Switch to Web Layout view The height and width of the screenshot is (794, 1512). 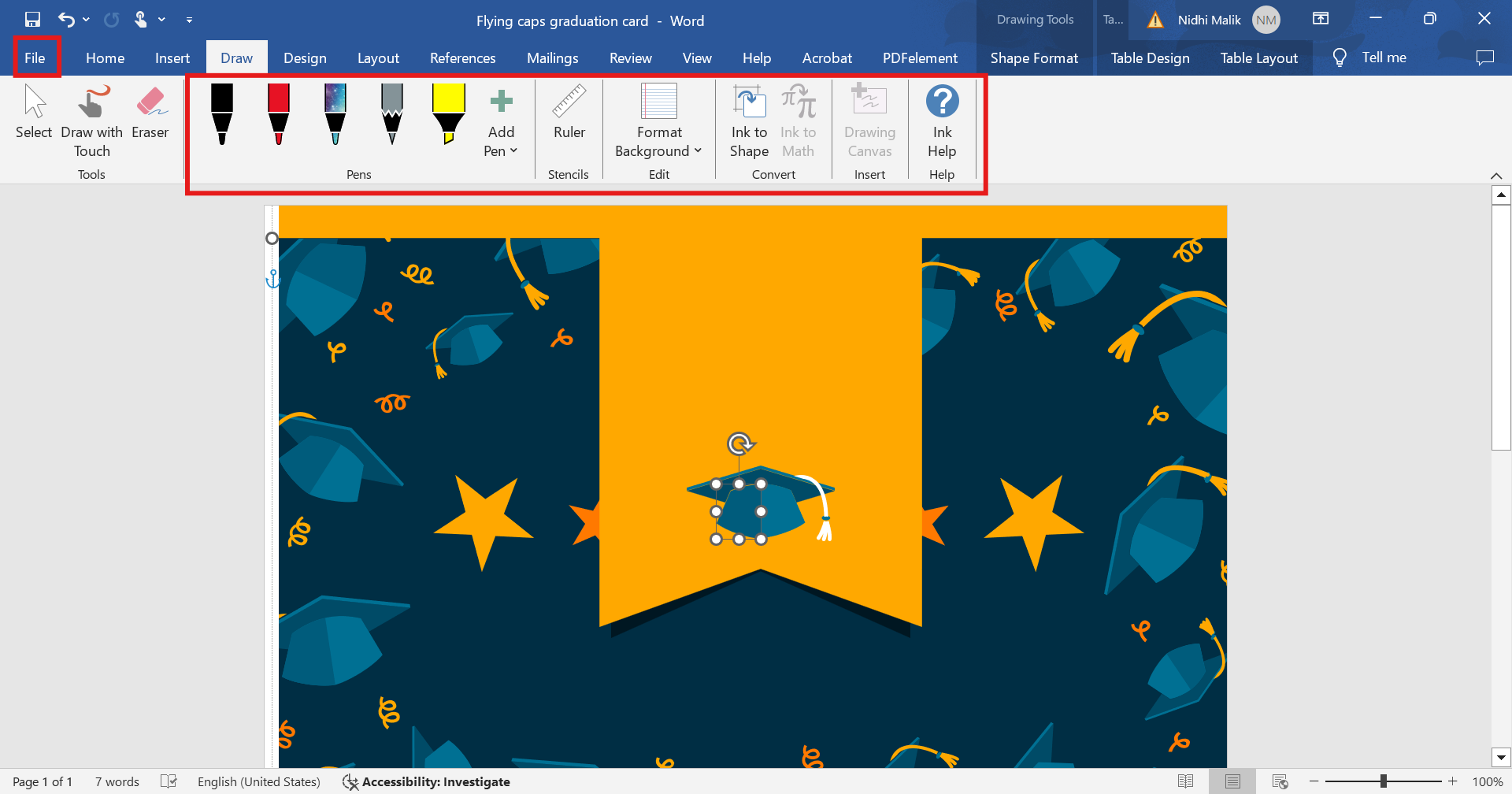pyautogui.click(x=1280, y=781)
